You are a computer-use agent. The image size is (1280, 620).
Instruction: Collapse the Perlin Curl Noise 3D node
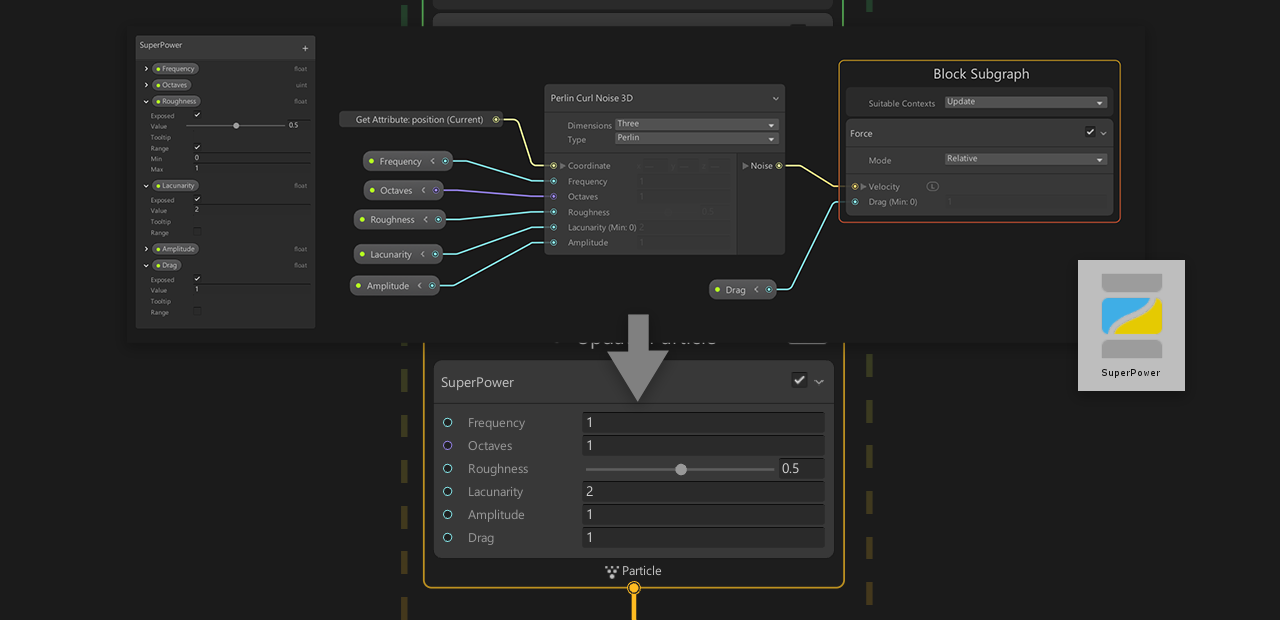775,99
